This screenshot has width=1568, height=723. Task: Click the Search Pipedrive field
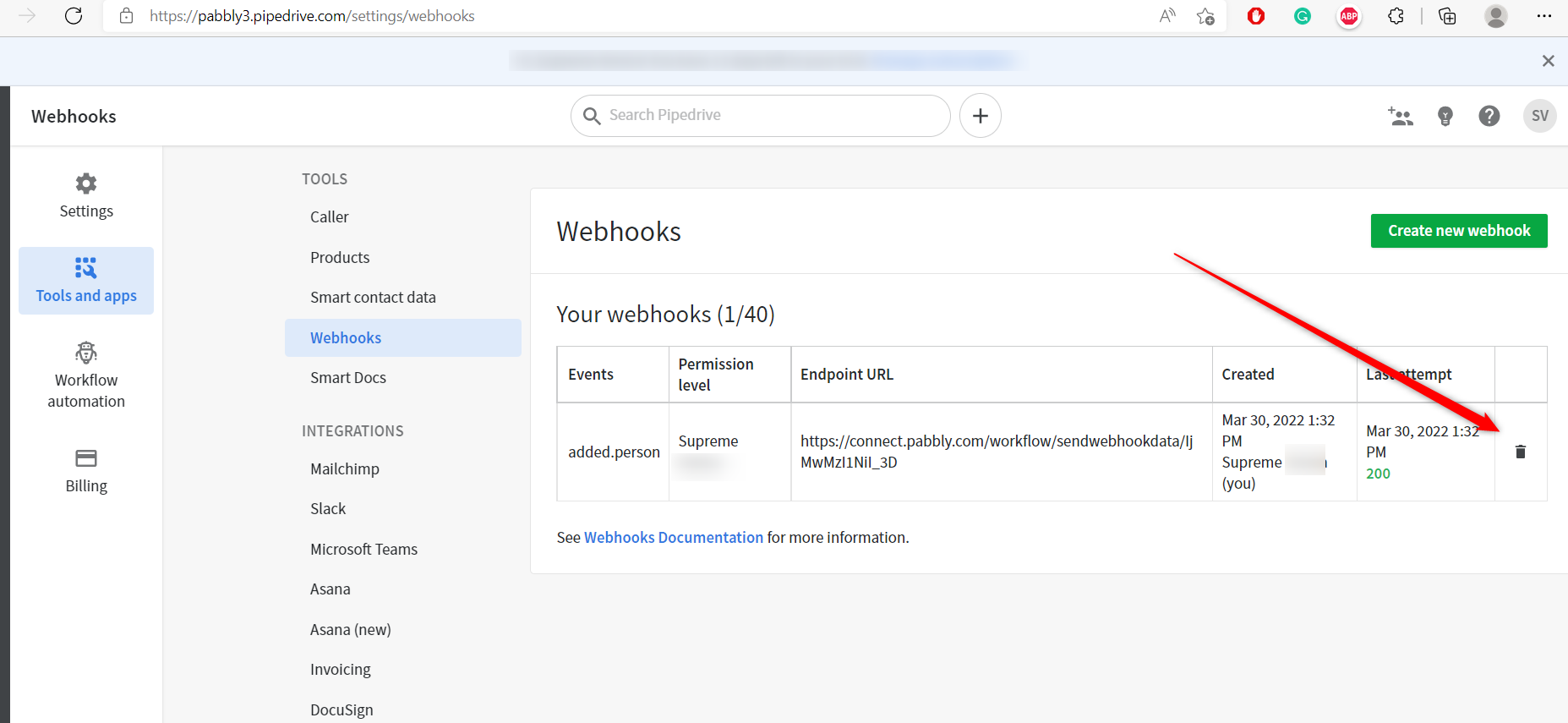(x=761, y=116)
